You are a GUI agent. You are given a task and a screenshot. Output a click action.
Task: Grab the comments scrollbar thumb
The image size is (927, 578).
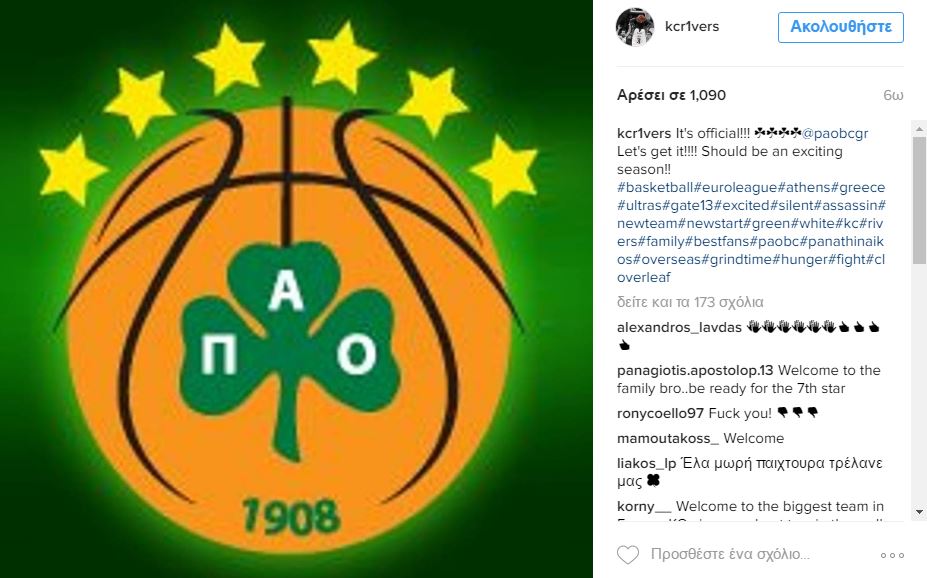tap(919, 200)
